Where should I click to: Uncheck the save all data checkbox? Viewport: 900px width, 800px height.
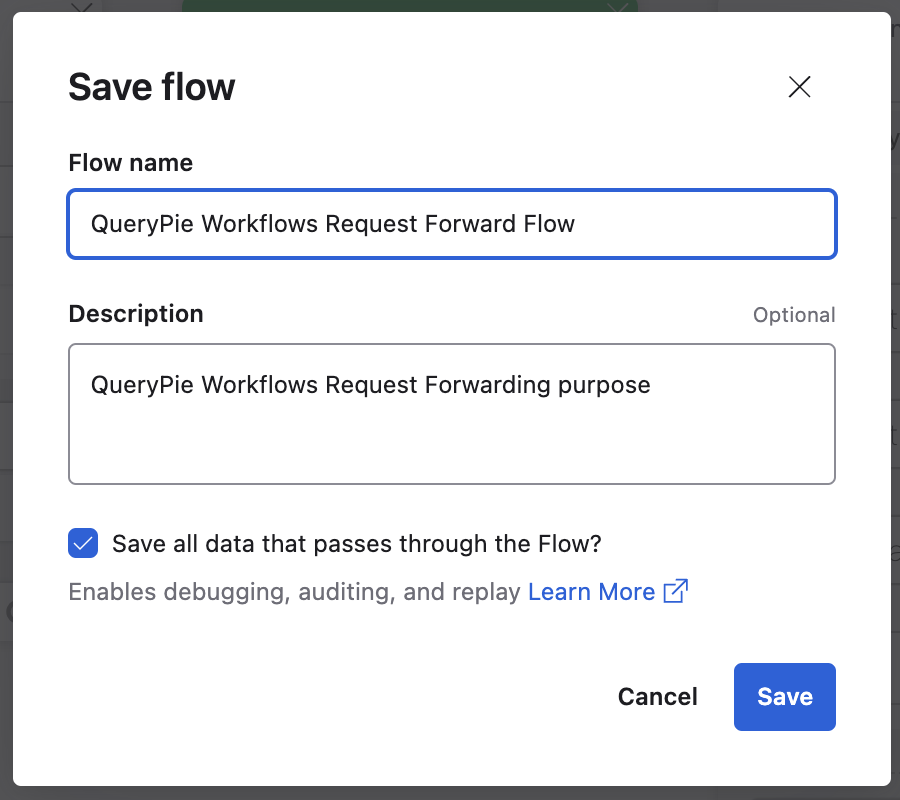point(83,544)
